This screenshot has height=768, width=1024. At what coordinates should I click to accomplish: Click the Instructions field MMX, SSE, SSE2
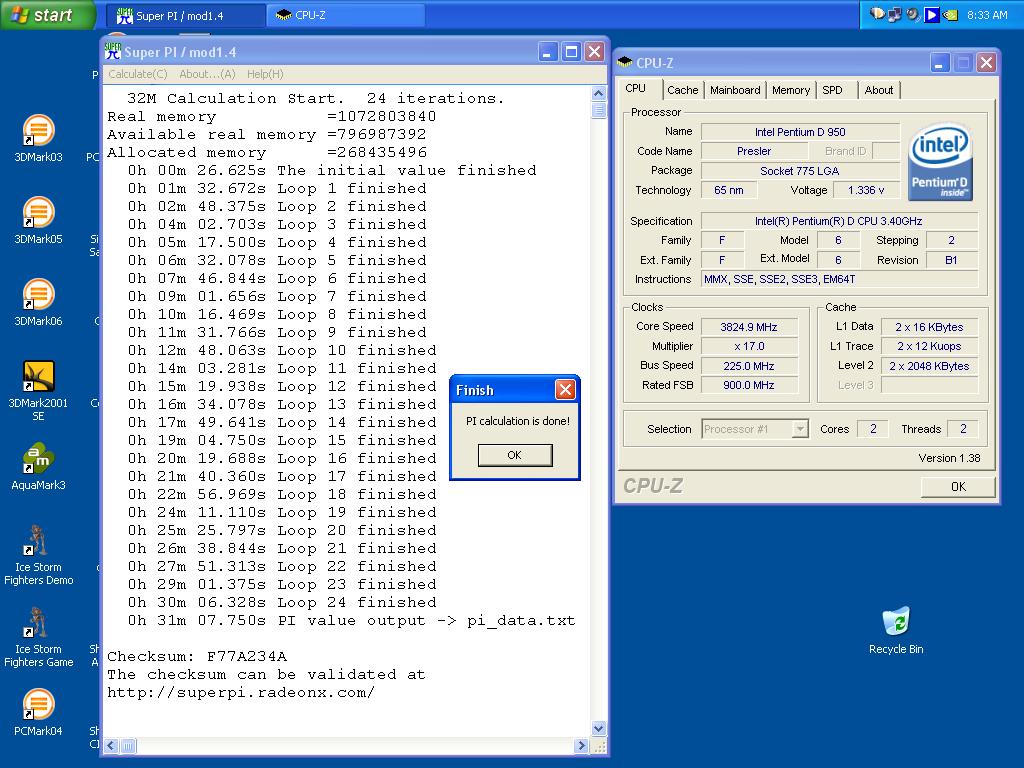[x=839, y=280]
